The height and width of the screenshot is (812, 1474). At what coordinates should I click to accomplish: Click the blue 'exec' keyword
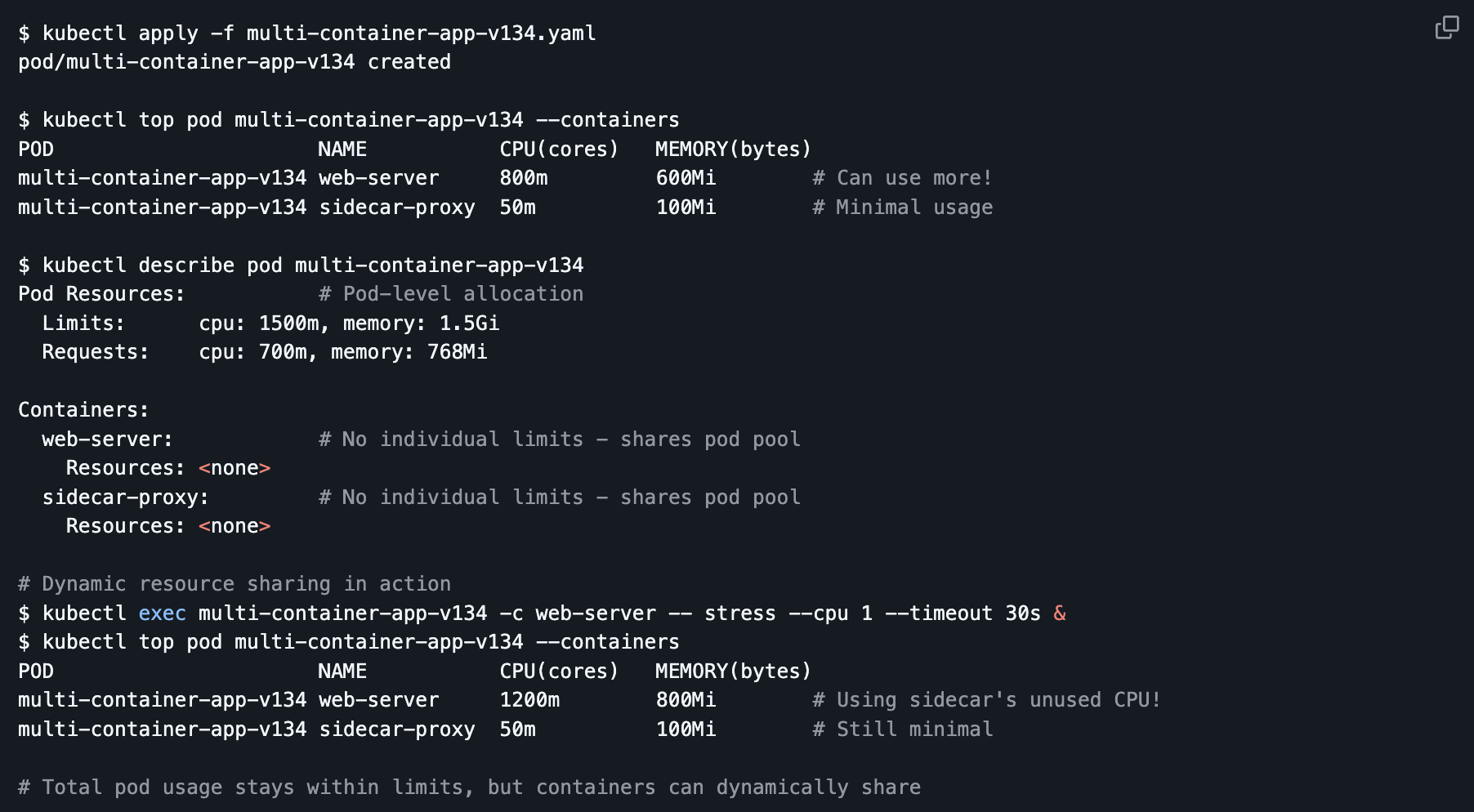(x=162, y=613)
